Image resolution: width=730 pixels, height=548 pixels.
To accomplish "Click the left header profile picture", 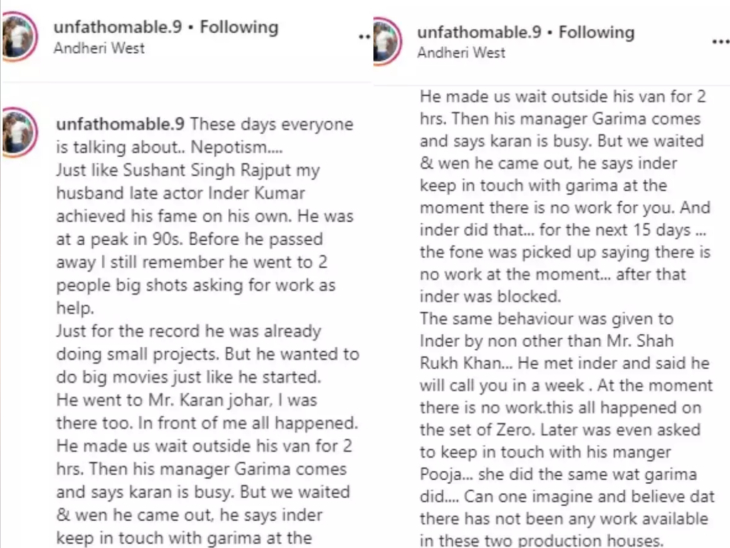I will 19,36.
